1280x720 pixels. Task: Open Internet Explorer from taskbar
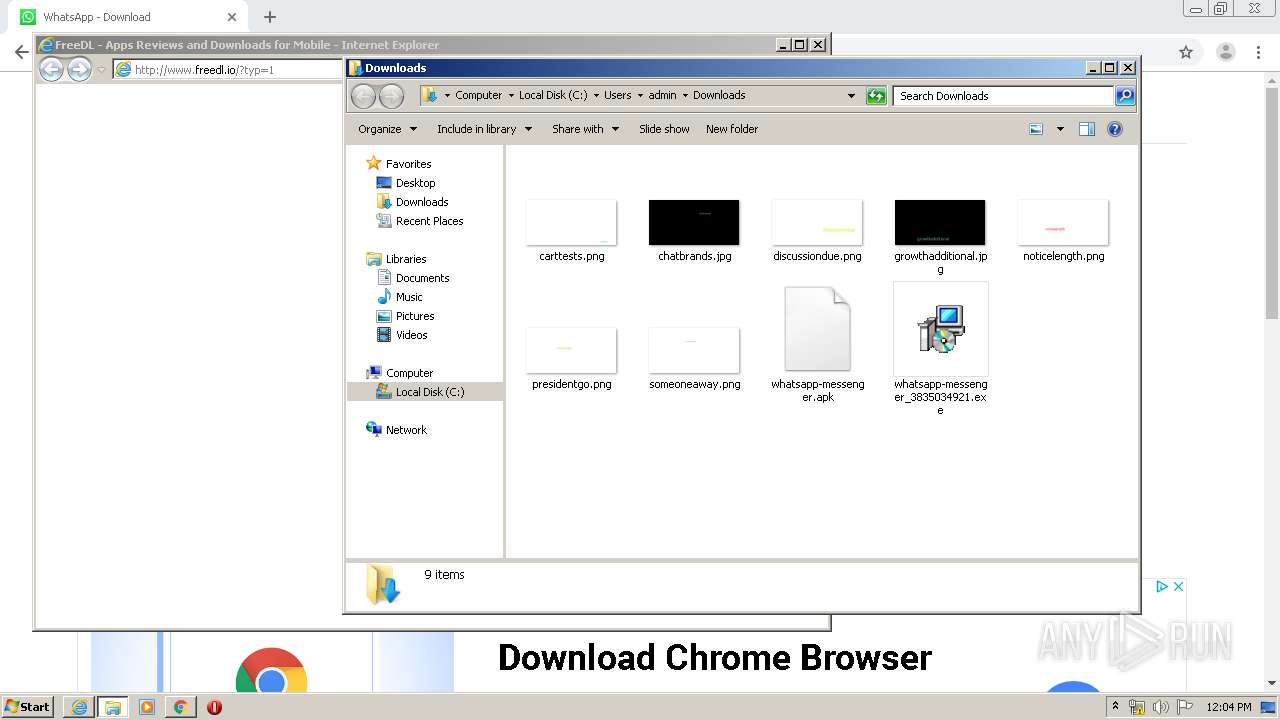79,707
